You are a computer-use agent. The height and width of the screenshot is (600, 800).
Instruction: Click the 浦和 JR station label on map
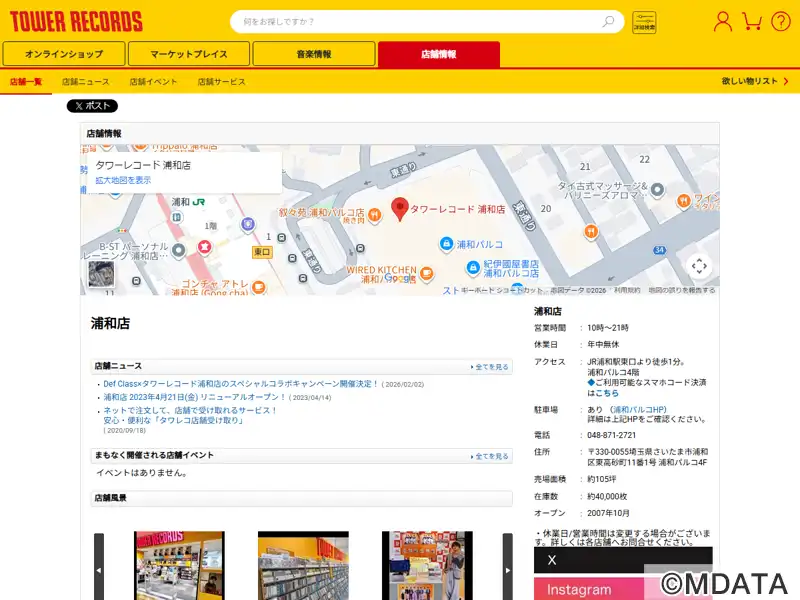(188, 202)
